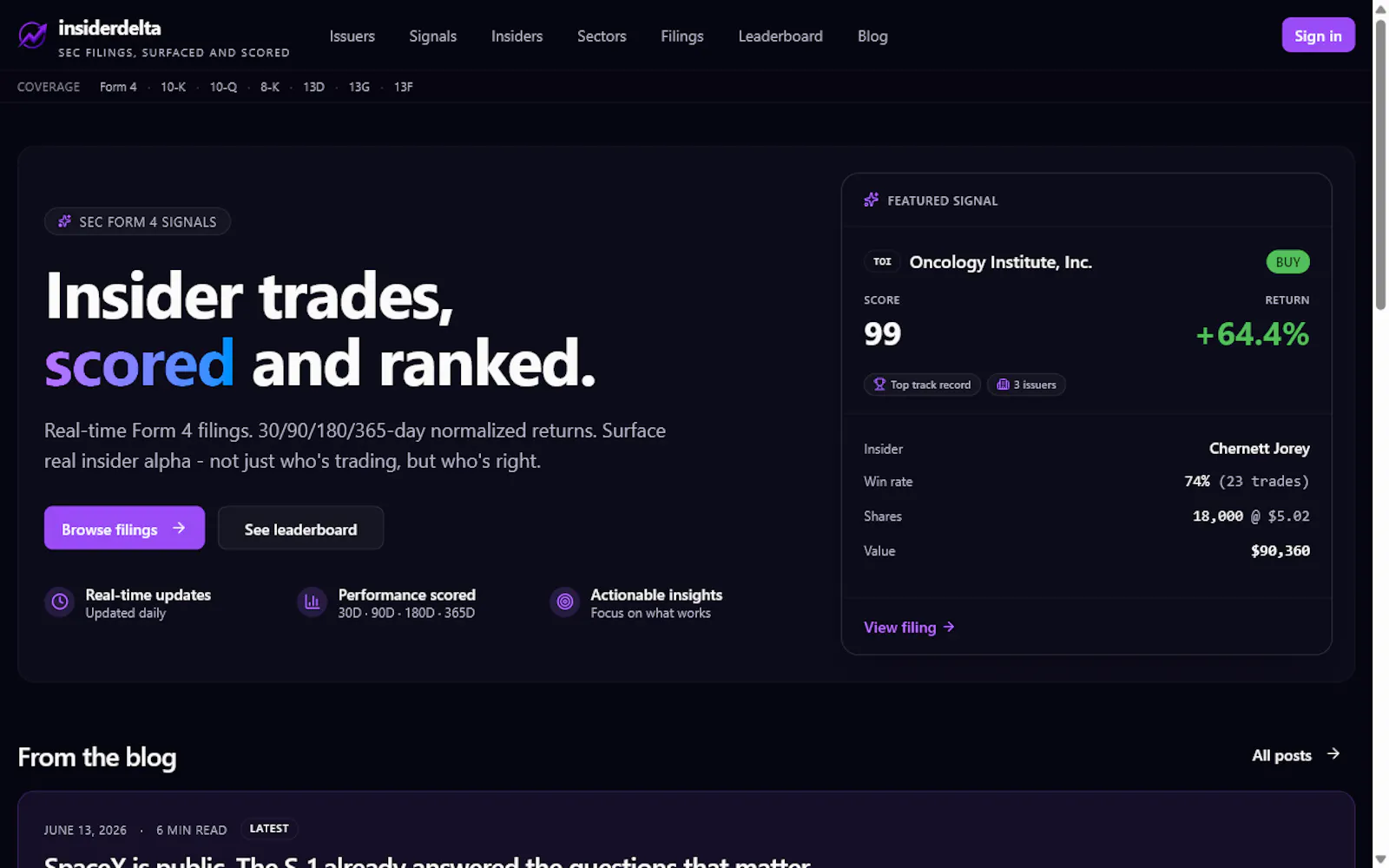Click the trophy icon on Top track record
Image resolution: width=1389 pixels, height=868 pixels.
coord(879,385)
